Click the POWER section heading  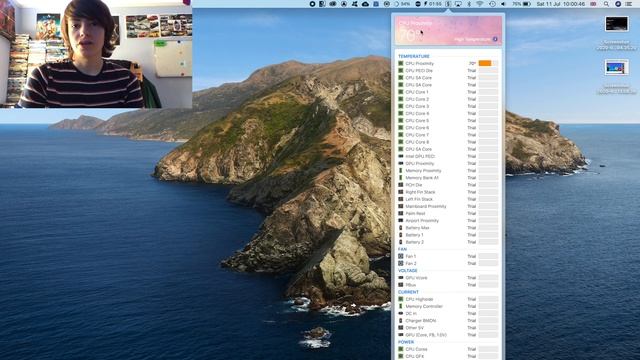click(406, 342)
